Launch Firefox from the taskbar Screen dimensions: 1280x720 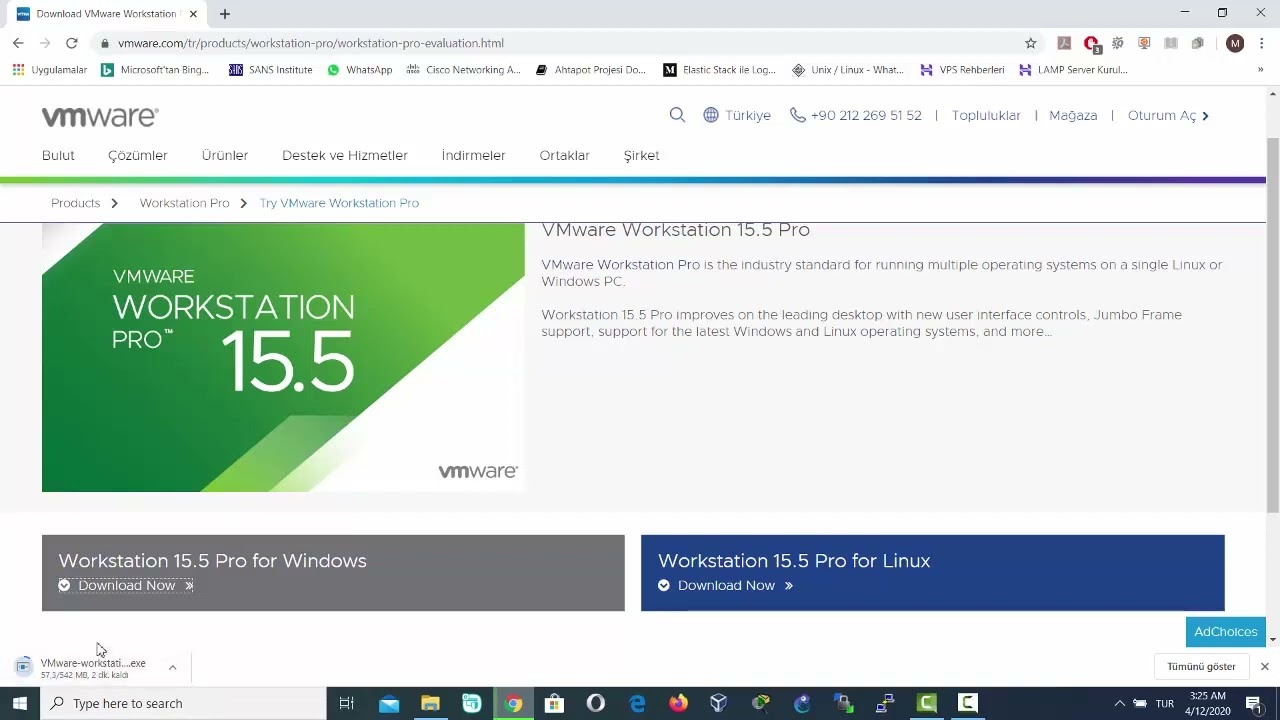click(678, 703)
